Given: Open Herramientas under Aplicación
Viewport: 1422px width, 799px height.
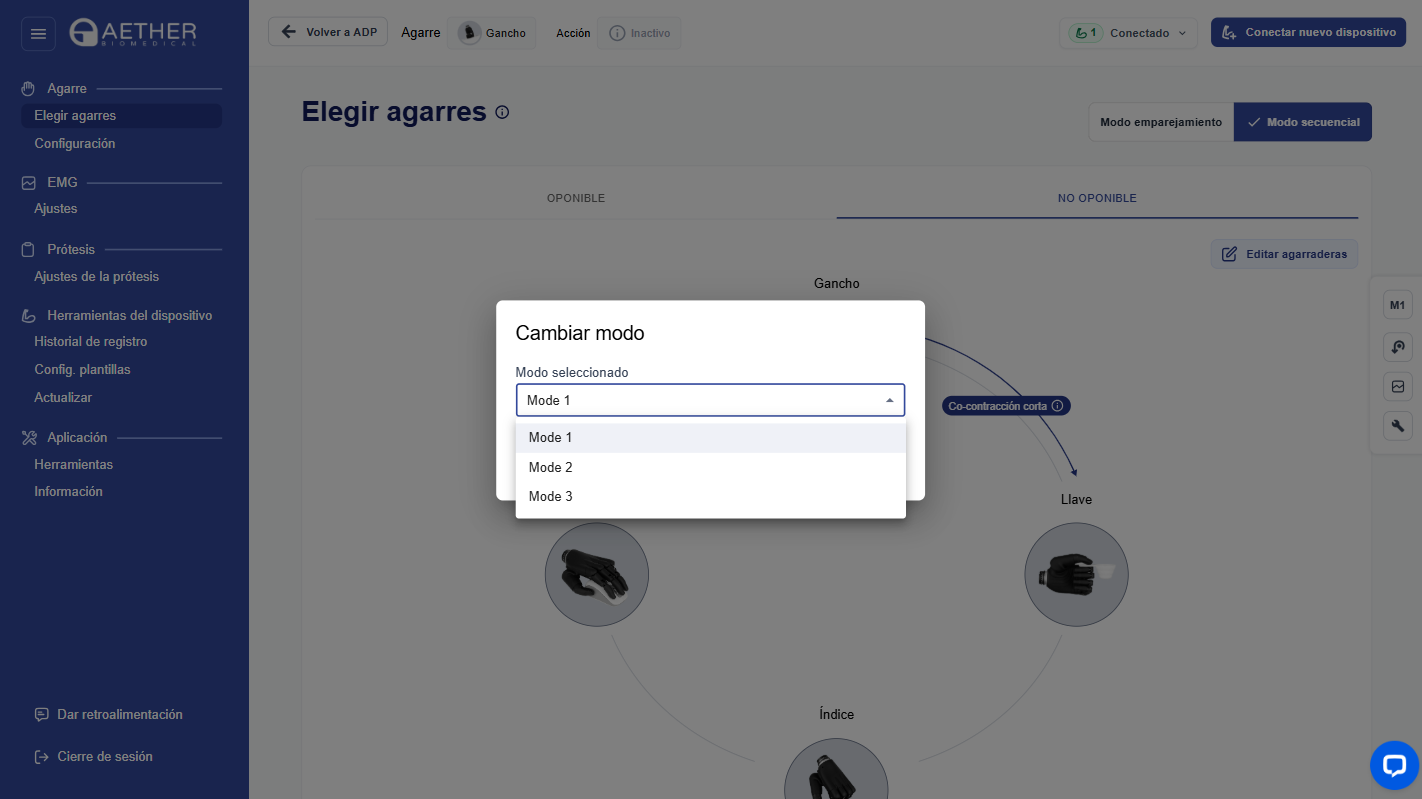Looking at the screenshot, I should tap(74, 465).
